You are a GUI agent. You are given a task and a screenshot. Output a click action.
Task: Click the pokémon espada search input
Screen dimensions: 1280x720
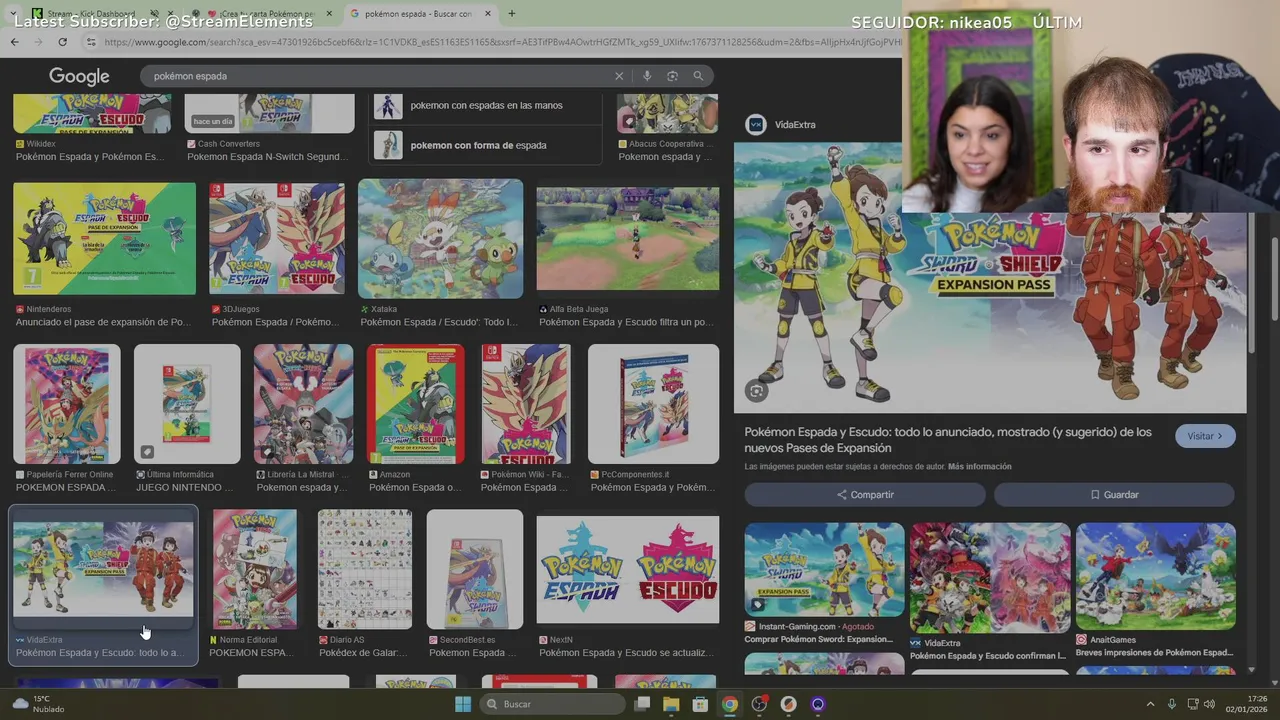point(380,76)
